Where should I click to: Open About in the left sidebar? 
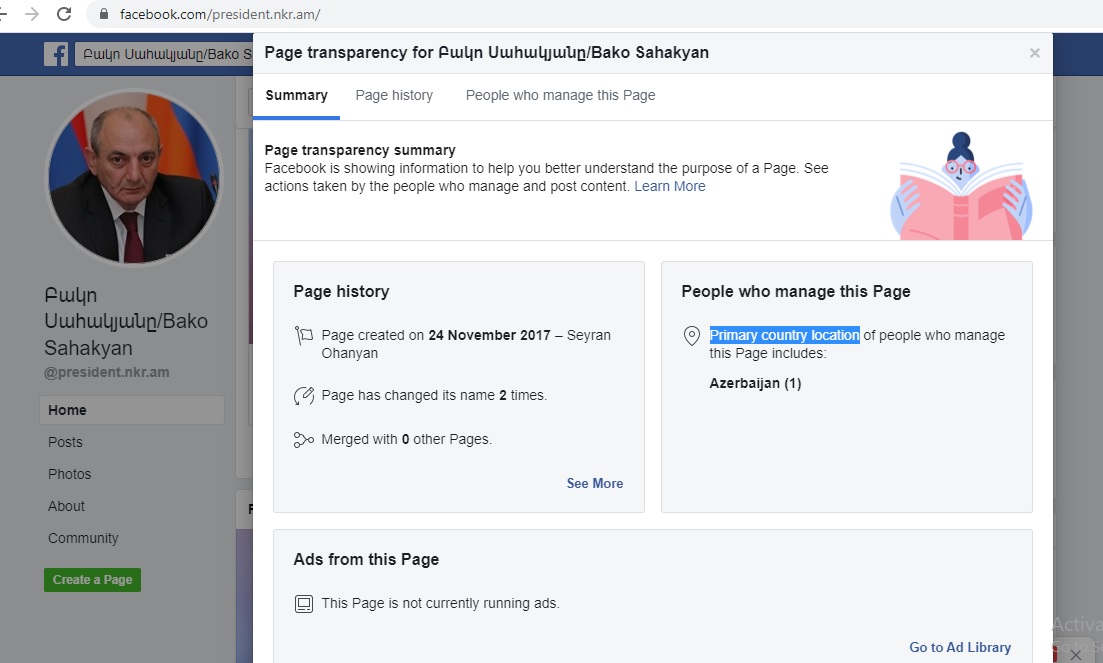pos(66,506)
